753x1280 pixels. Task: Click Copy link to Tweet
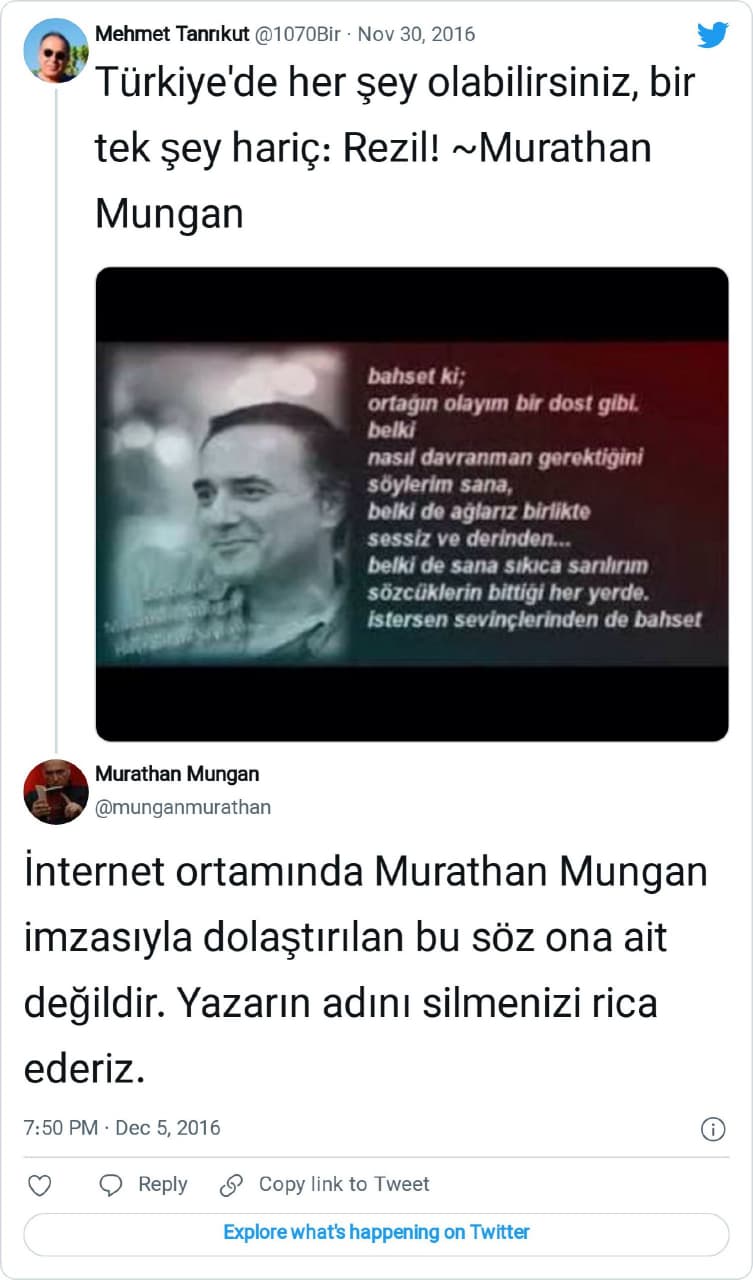[x=344, y=1184]
